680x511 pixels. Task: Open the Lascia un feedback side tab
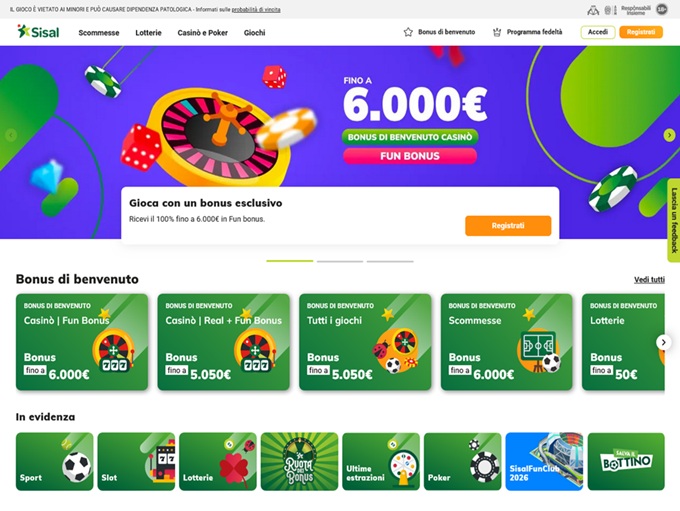(x=673, y=220)
